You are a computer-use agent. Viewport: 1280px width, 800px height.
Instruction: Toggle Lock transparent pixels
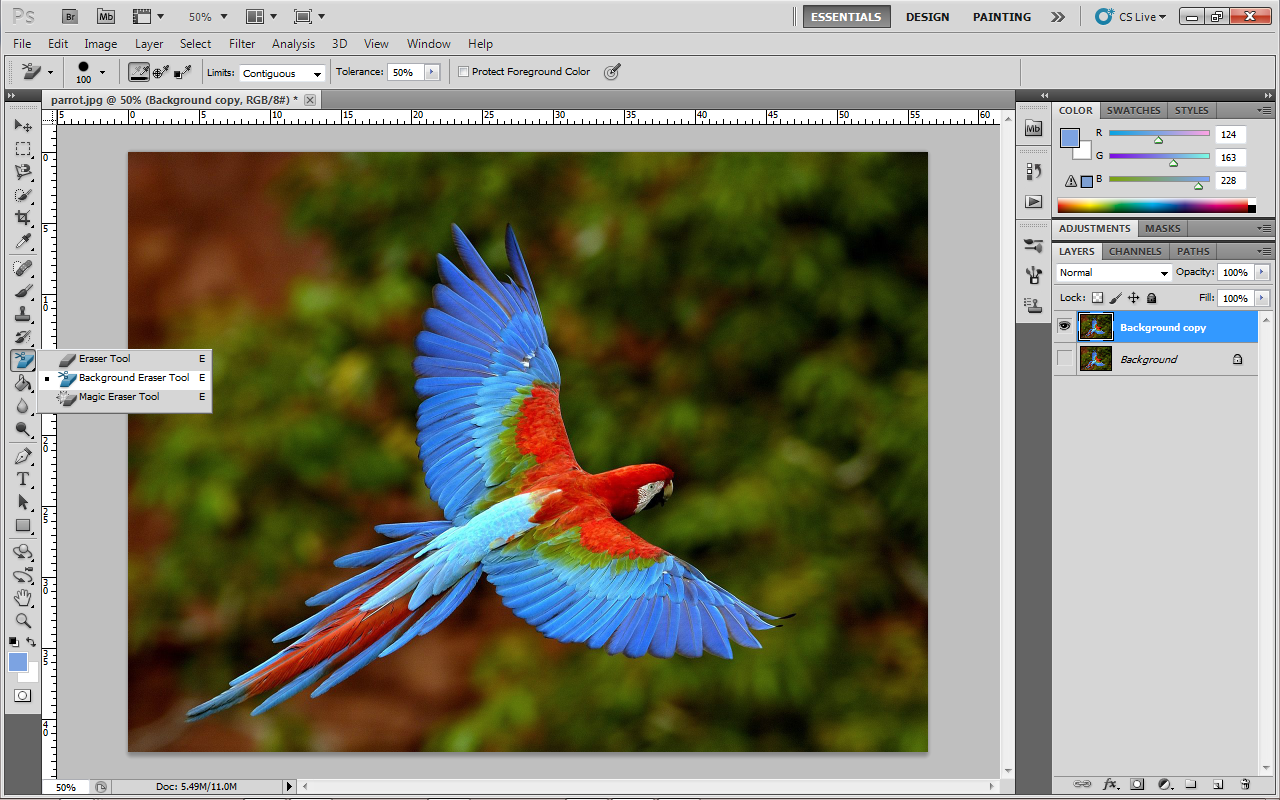1097,298
